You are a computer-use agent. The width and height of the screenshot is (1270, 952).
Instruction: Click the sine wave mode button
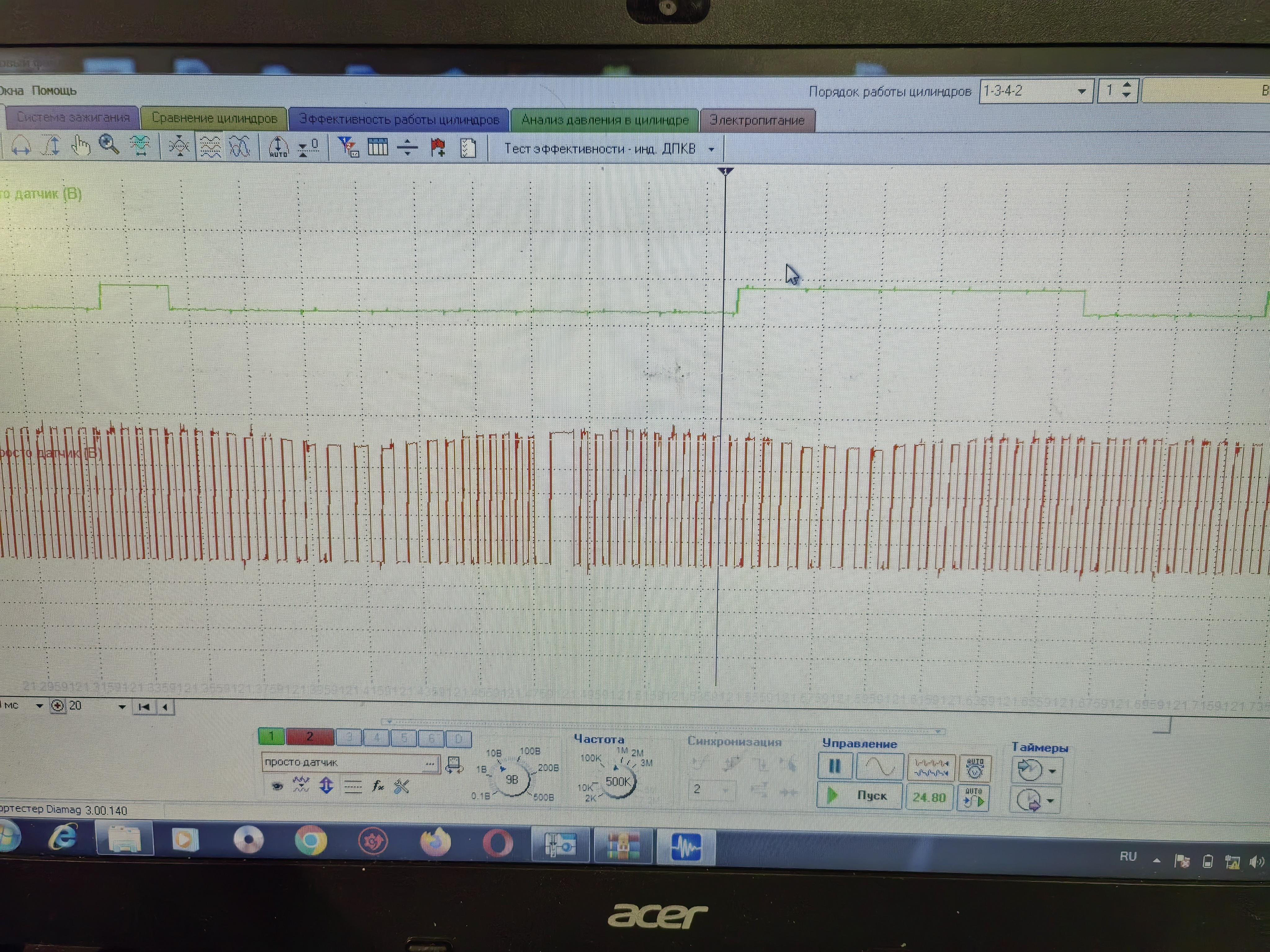(880, 767)
